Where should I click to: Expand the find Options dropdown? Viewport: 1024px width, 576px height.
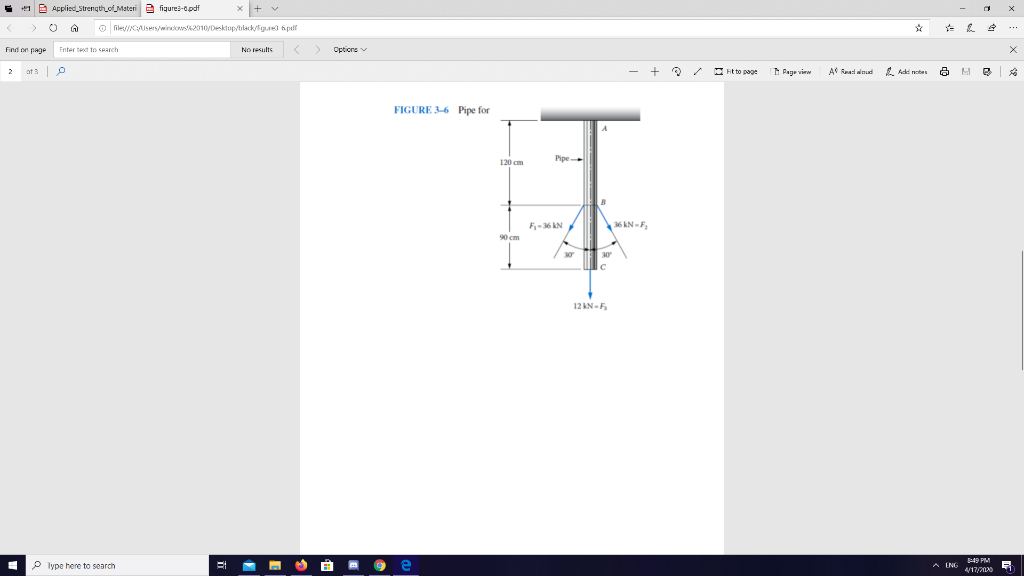pyautogui.click(x=350, y=50)
